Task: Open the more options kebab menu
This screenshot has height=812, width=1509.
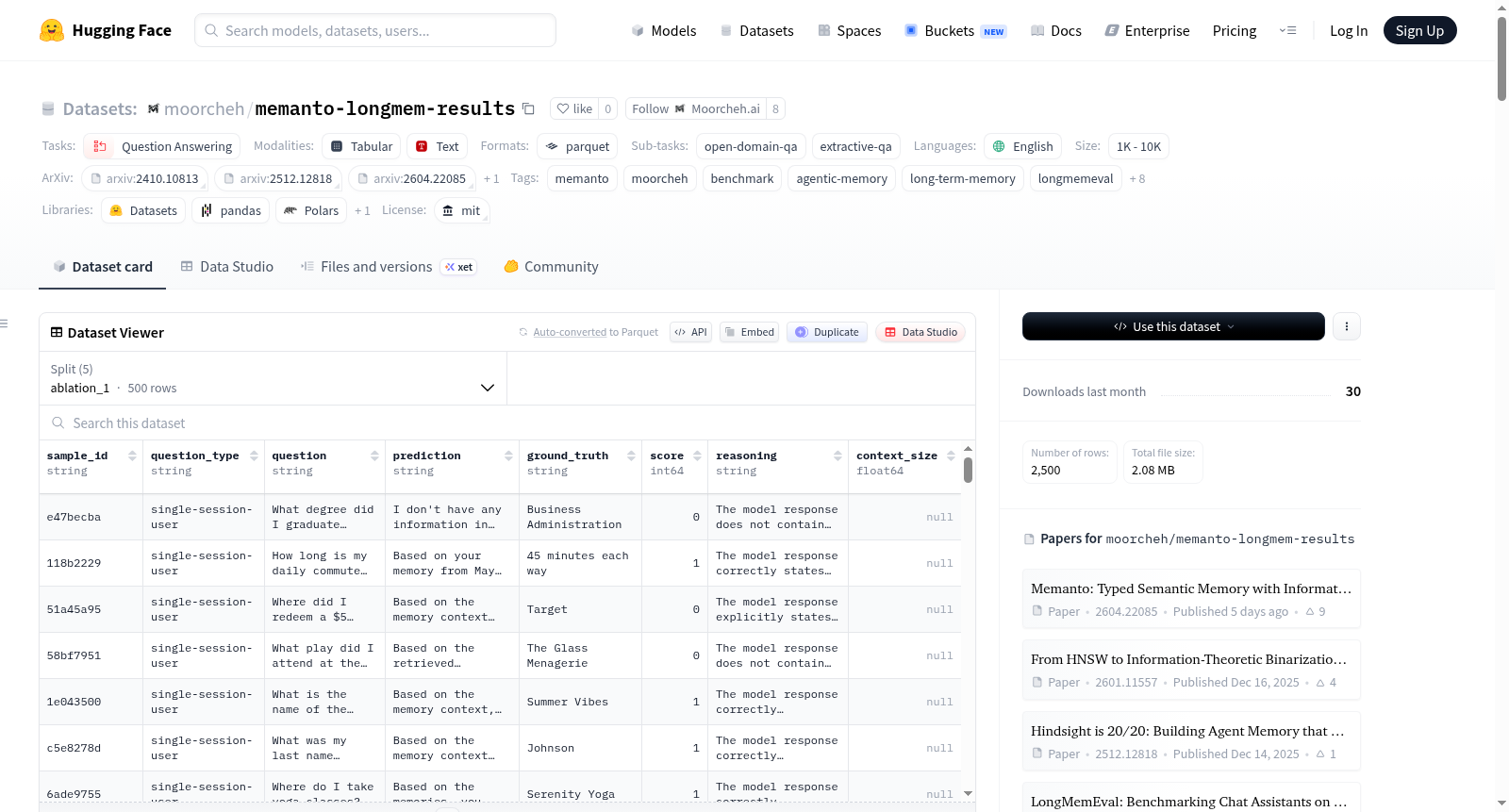Action: [1346, 326]
